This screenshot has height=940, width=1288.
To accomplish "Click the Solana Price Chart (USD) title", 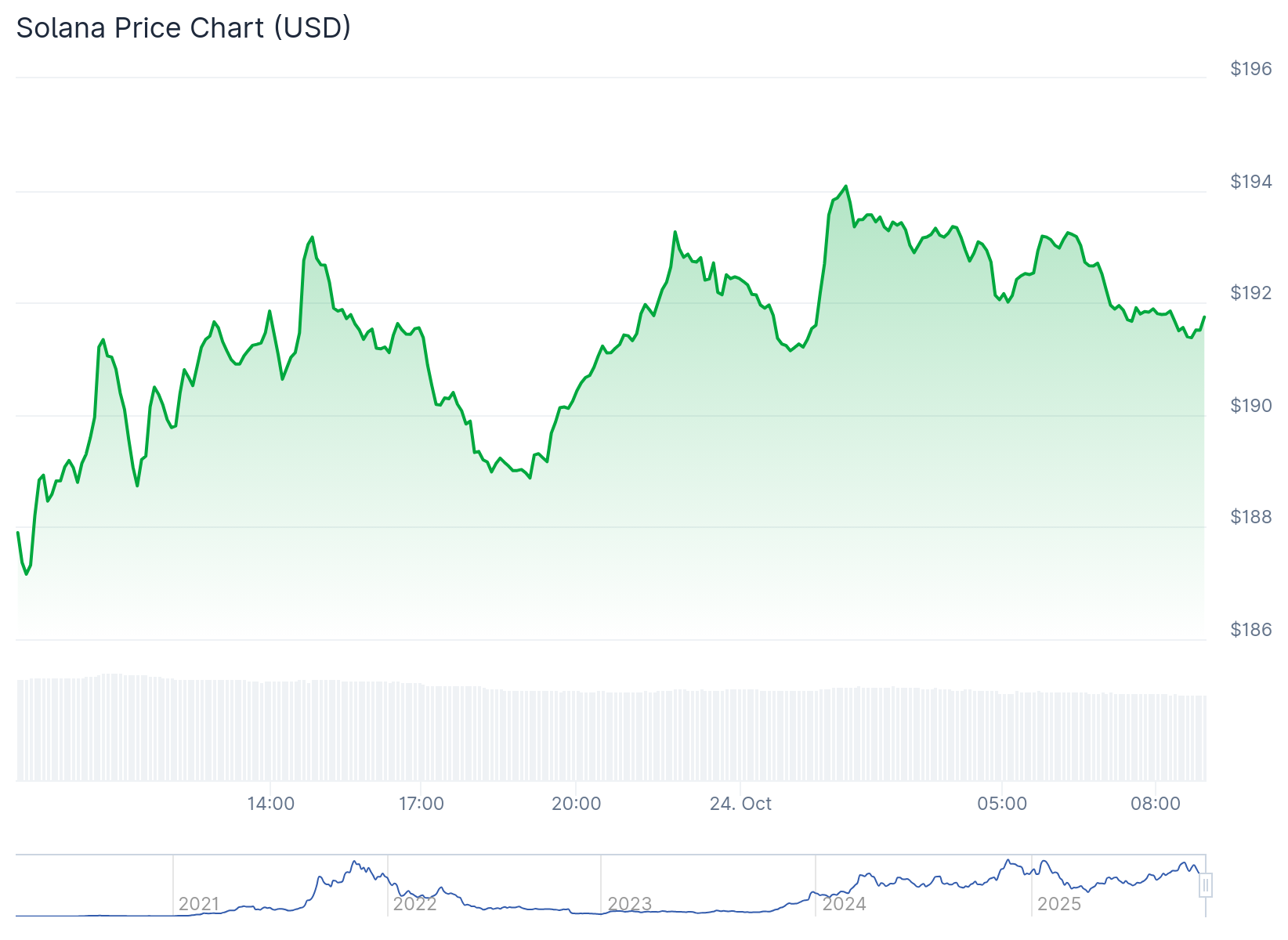I will point(183,28).
